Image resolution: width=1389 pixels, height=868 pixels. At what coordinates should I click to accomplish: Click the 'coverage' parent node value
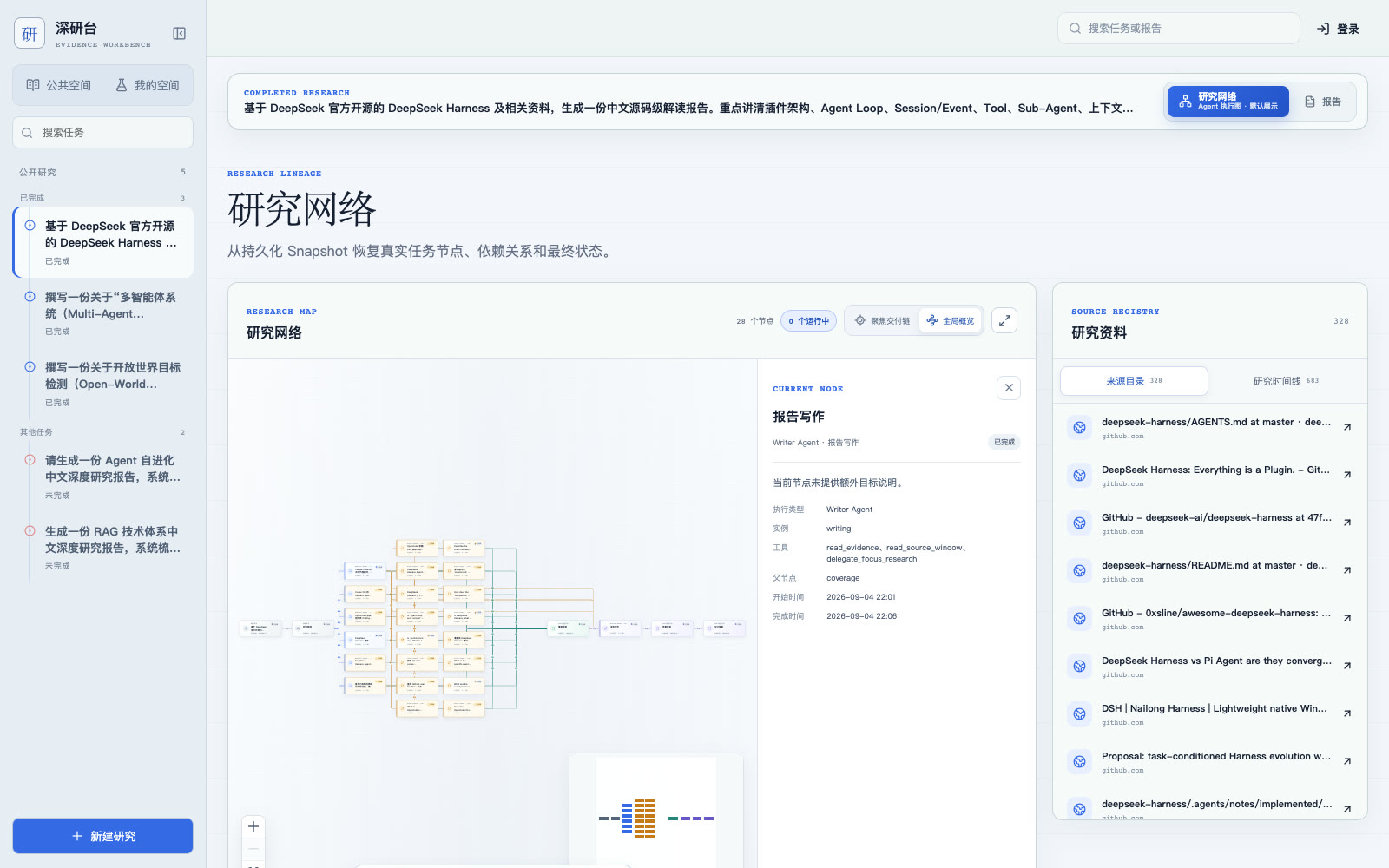point(843,578)
